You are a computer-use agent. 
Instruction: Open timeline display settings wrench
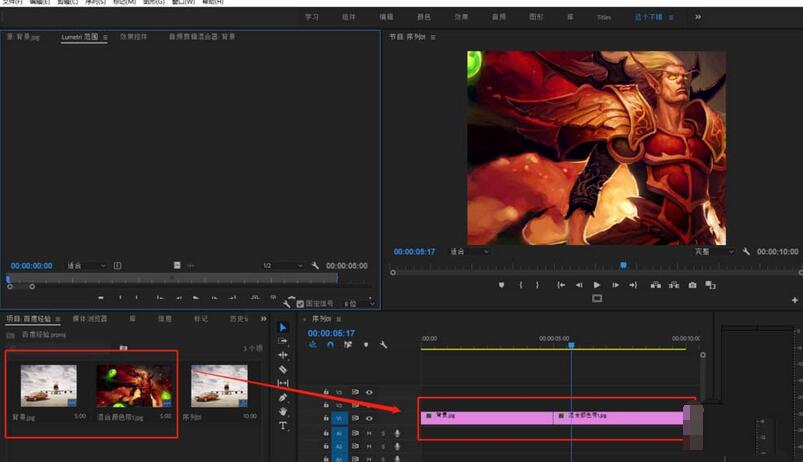click(383, 345)
